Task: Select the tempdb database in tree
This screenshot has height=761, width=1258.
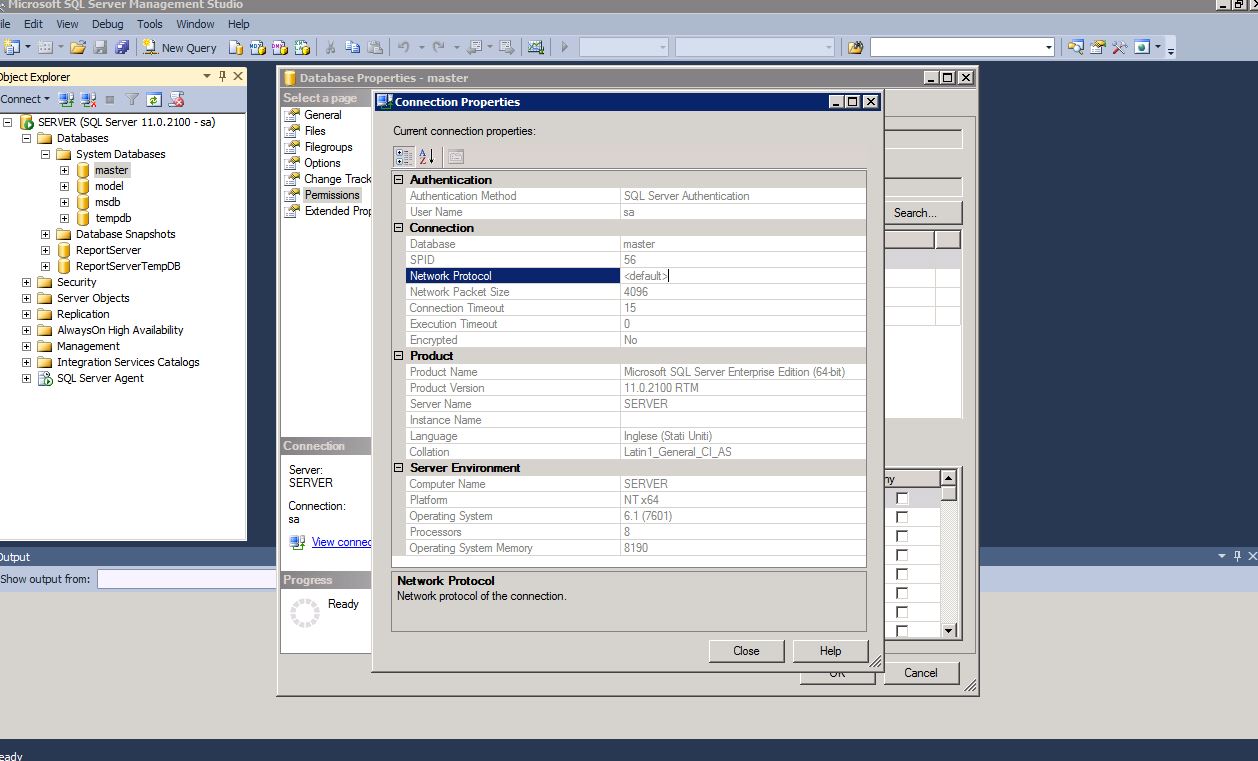Action: tap(113, 218)
